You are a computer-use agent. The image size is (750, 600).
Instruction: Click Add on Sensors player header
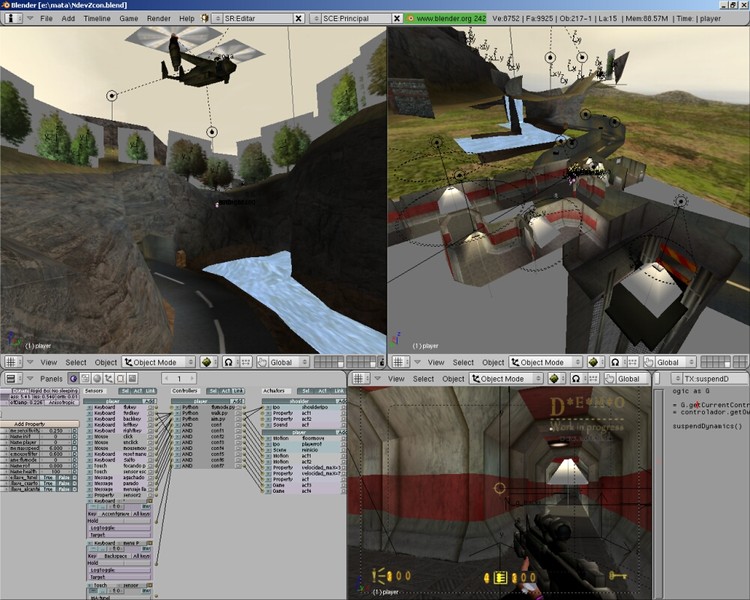150,401
